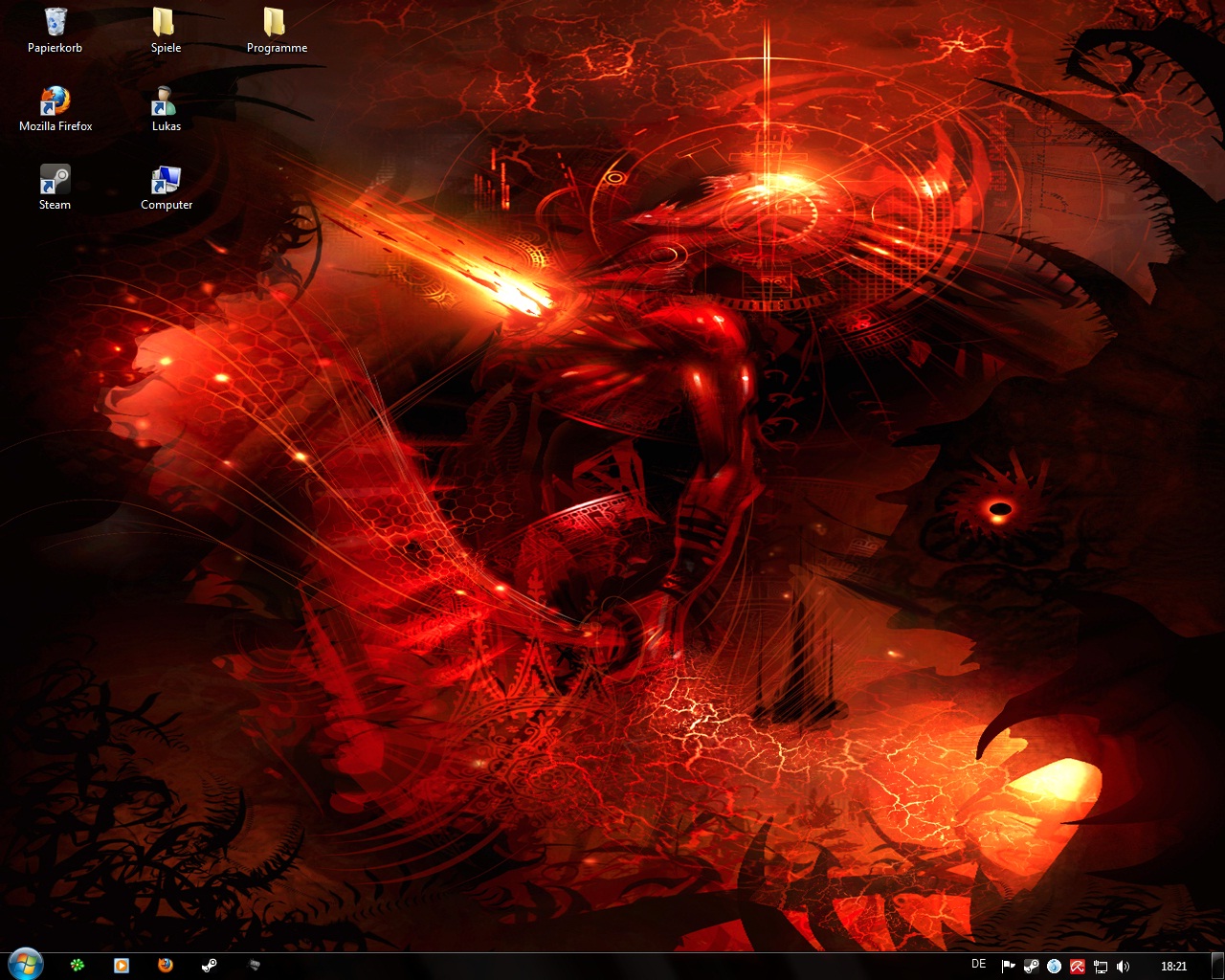Click the ICQ flower icon in taskbar
This screenshot has width=1225, height=980.
pyautogui.click(x=78, y=966)
